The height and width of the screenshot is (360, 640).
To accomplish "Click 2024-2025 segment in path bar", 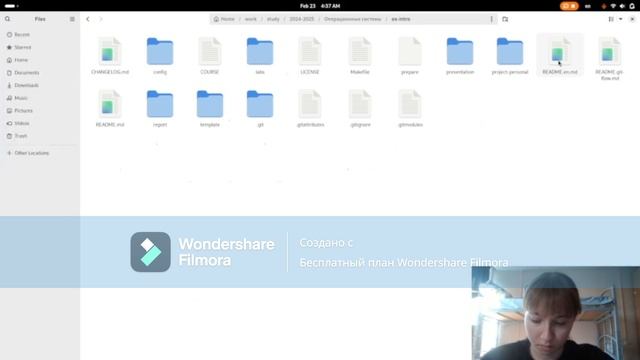I will [302, 19].
